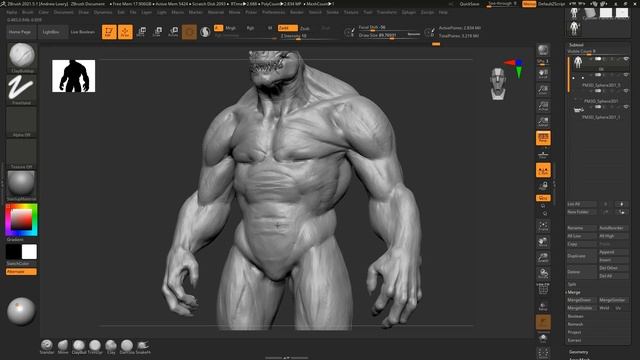Screen dimensions: 640x360
Task: Click the Transp transparency icon
Action: point(543,306)
